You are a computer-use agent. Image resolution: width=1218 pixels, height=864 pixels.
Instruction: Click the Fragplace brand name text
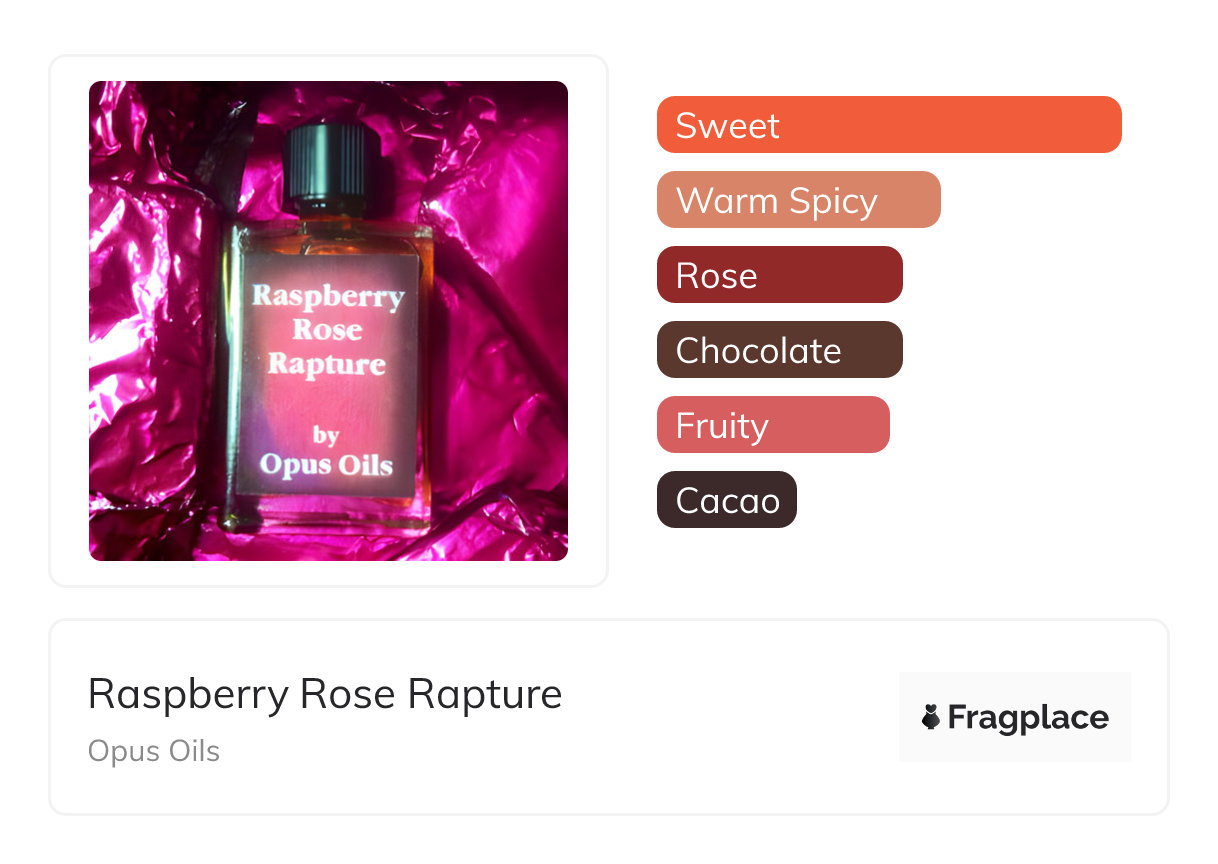pos(1028,718)
